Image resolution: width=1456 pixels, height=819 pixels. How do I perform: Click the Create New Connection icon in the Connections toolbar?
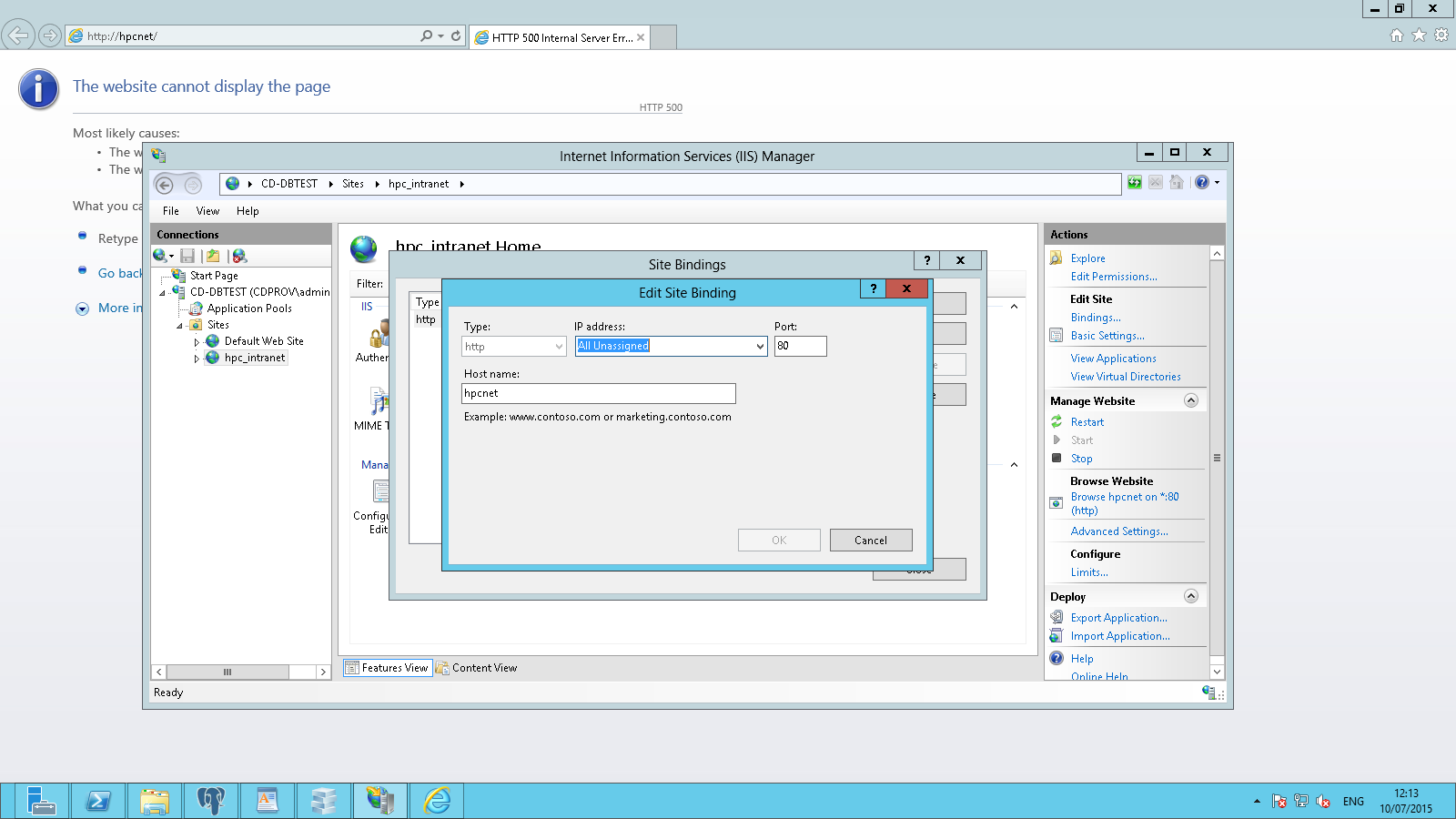tap(163, 256)
